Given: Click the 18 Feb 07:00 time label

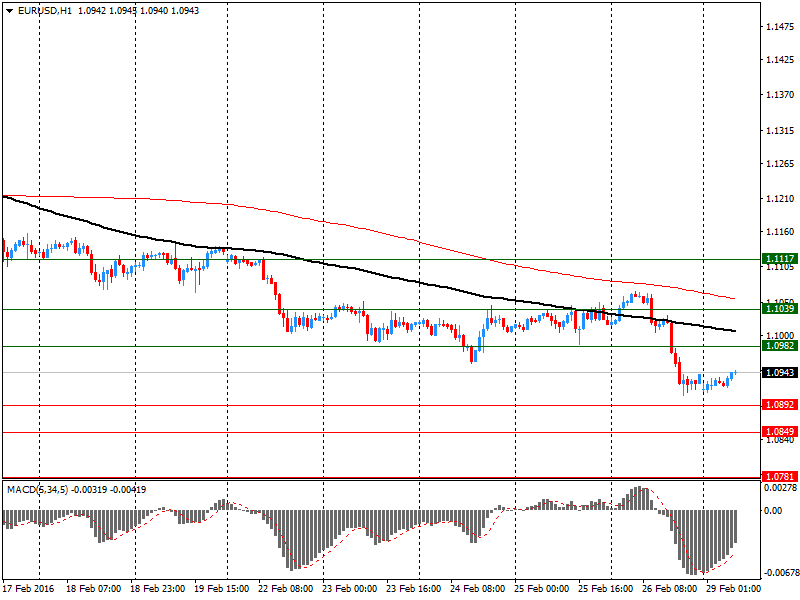Looking at the screenshot, I should coord(93,588).
